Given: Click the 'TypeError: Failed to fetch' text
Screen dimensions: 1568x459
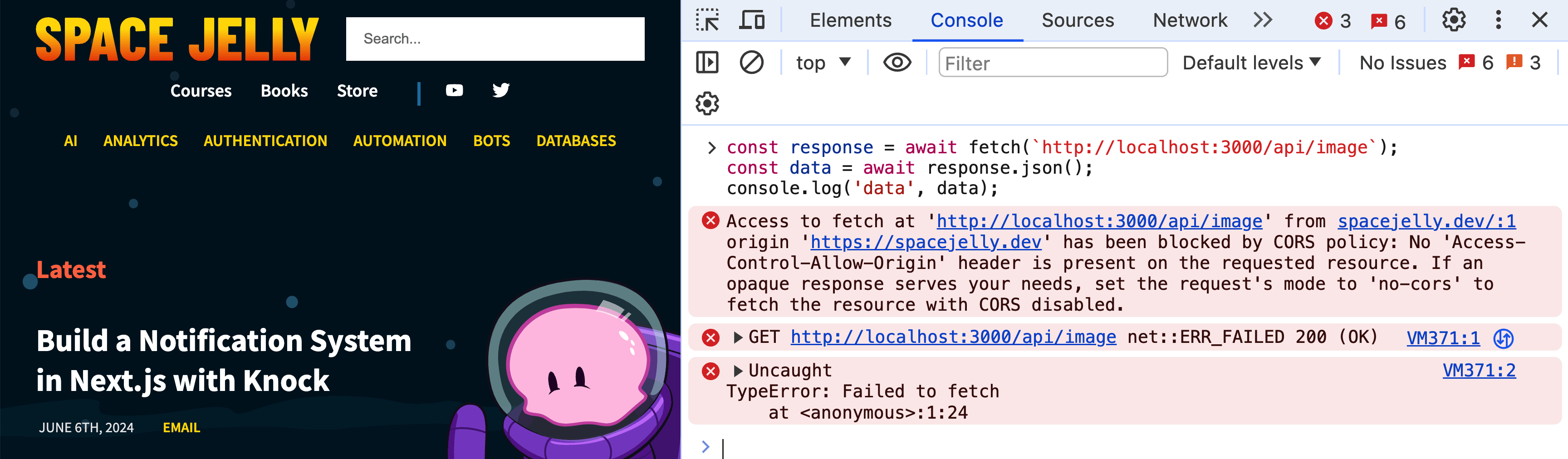Looking at the screenshot, I should (x=862, y=391).
